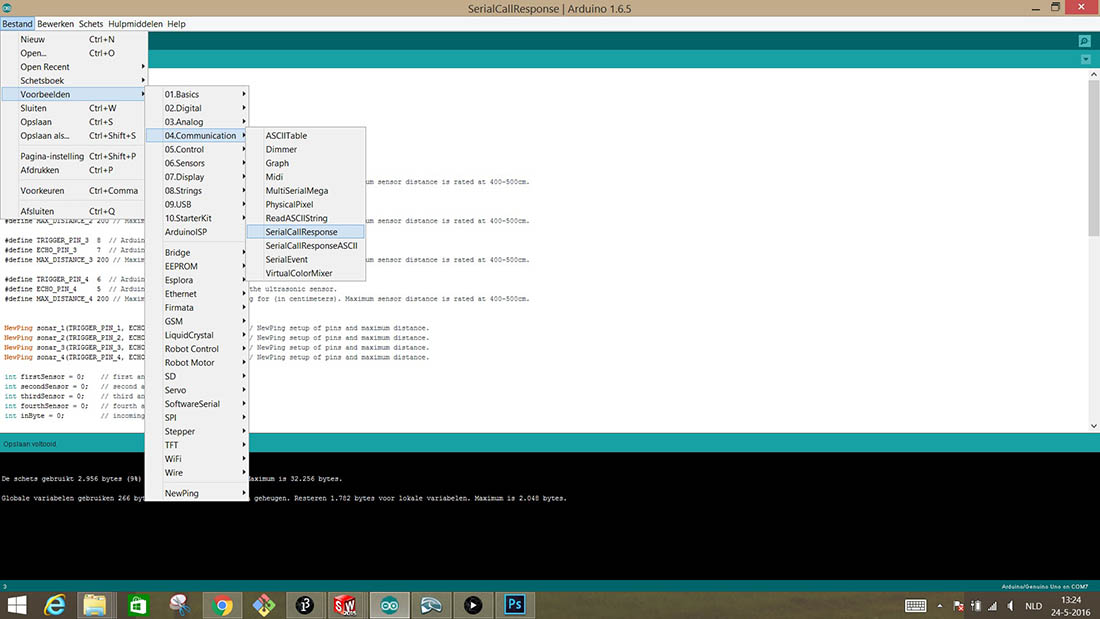Open Windows Start button
The image size is (1100, 619).
16,605
